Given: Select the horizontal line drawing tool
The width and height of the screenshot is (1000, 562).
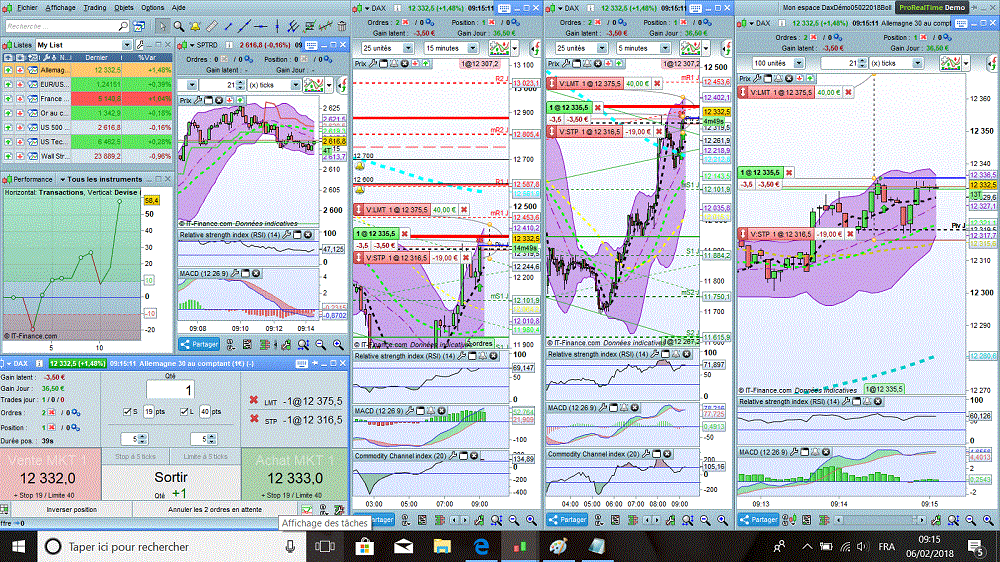Looking at the screenshot, I should [x=260, y=26].
